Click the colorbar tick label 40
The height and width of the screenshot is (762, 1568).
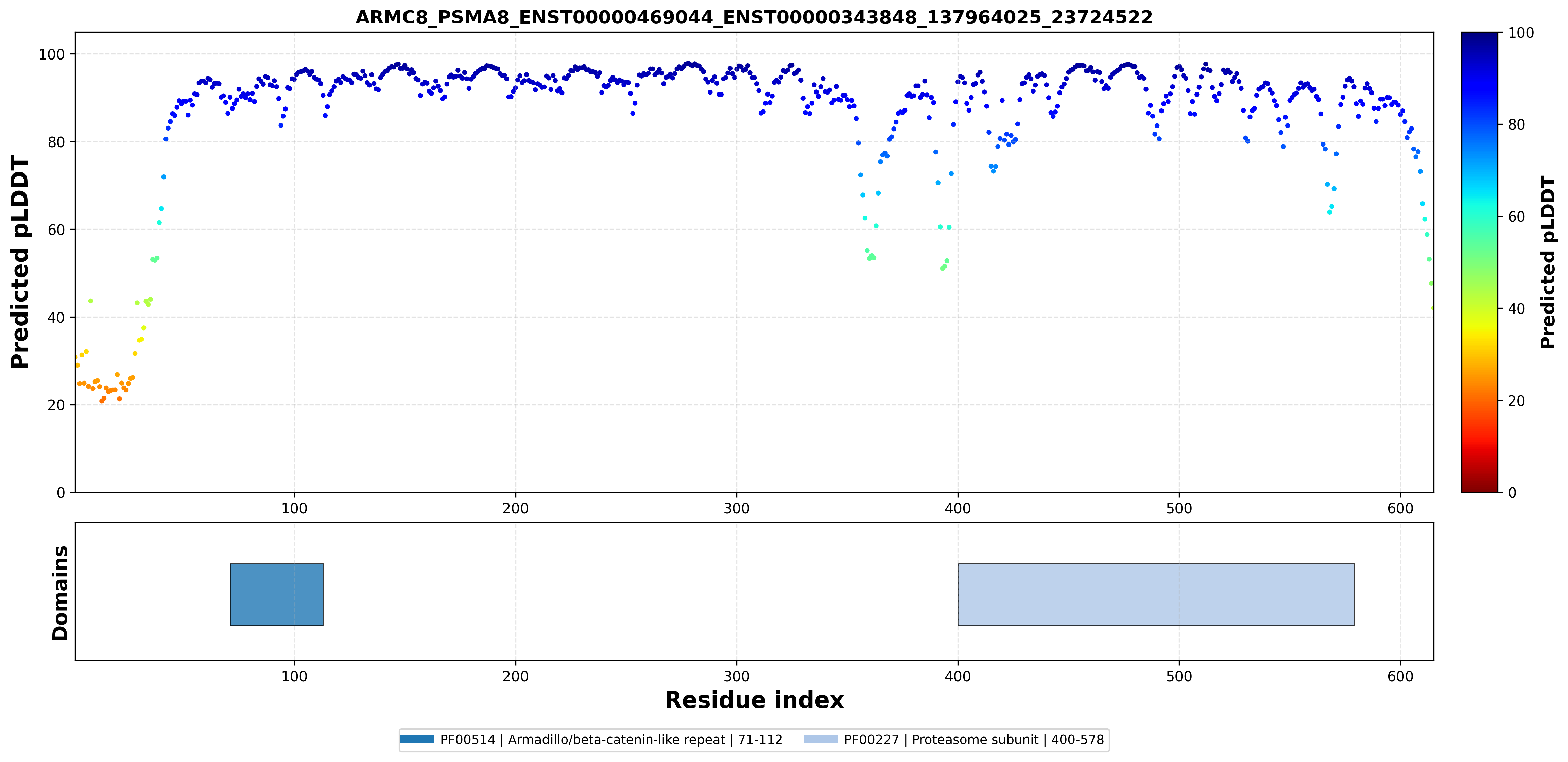click(1516, 309)
